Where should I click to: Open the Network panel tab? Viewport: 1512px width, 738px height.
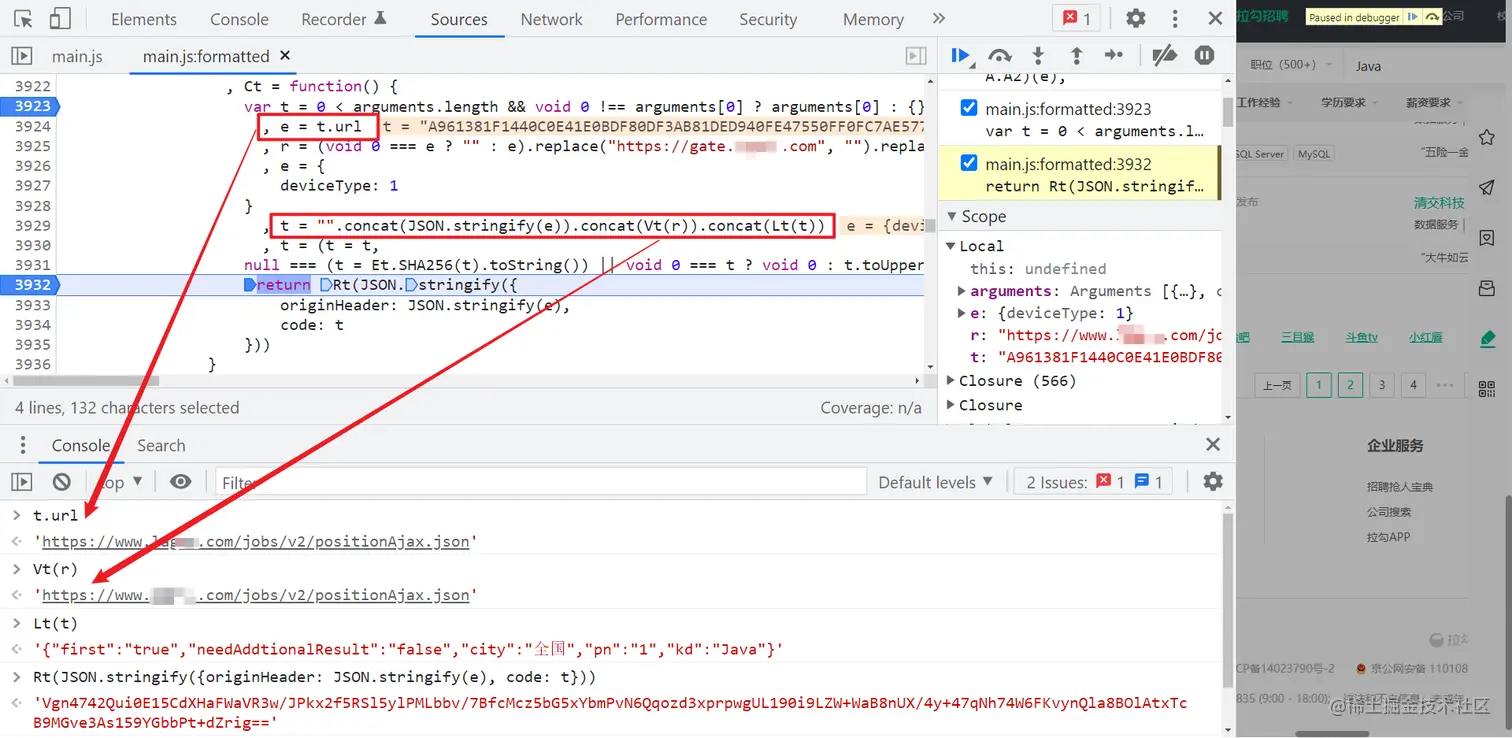(x=551, y=19)
